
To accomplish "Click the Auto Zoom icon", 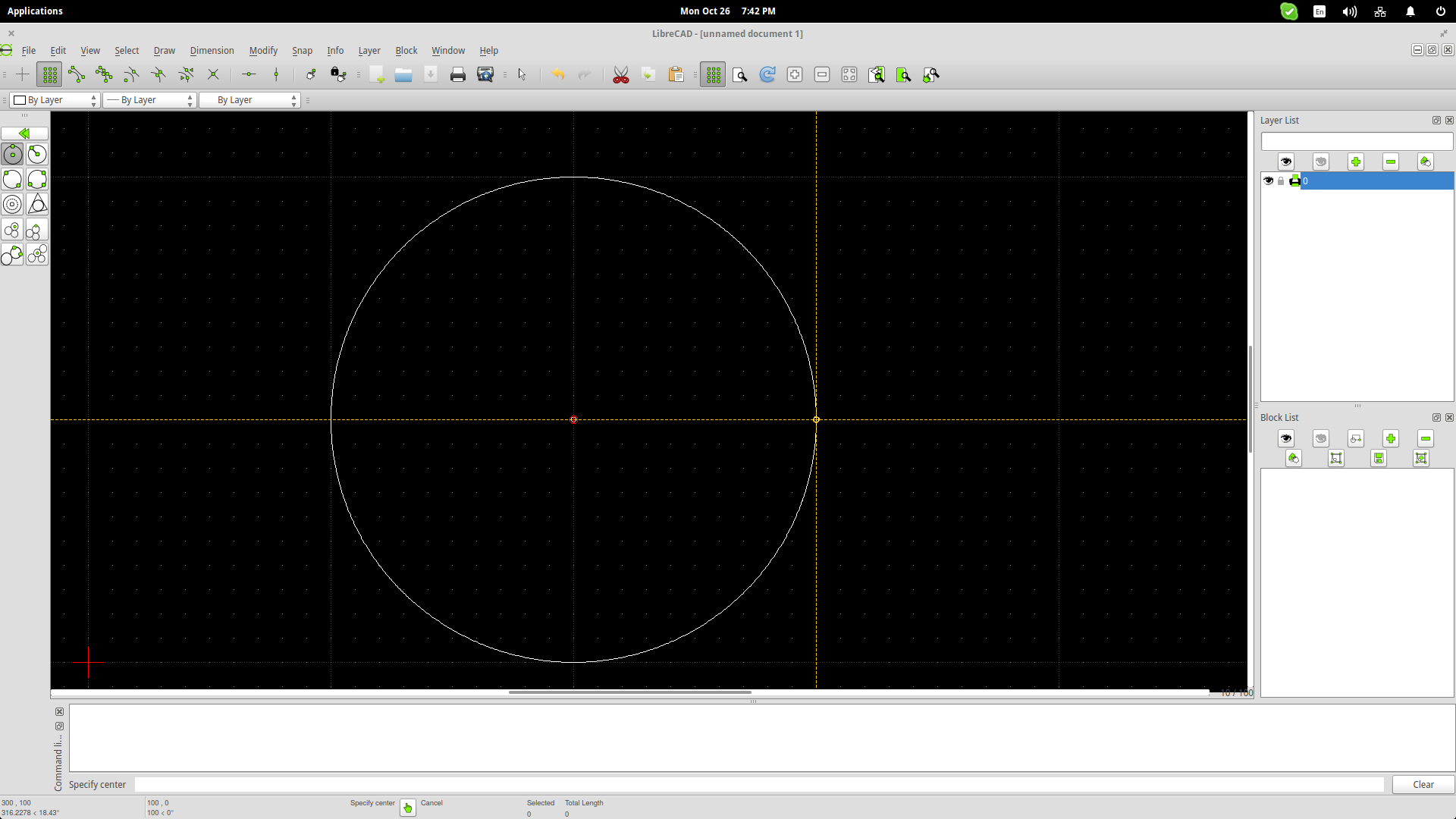I will click(849, 74).
